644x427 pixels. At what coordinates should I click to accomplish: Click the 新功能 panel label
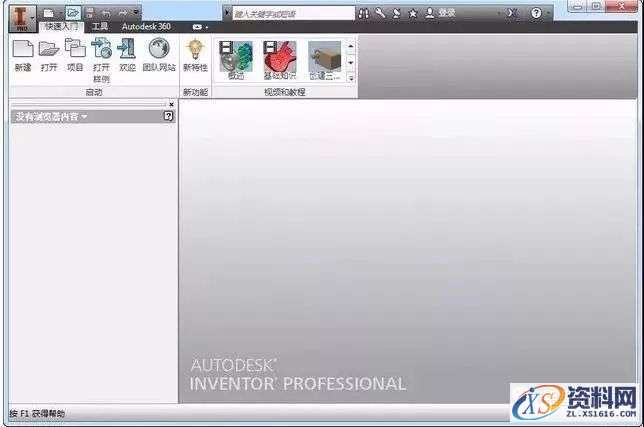195,92
